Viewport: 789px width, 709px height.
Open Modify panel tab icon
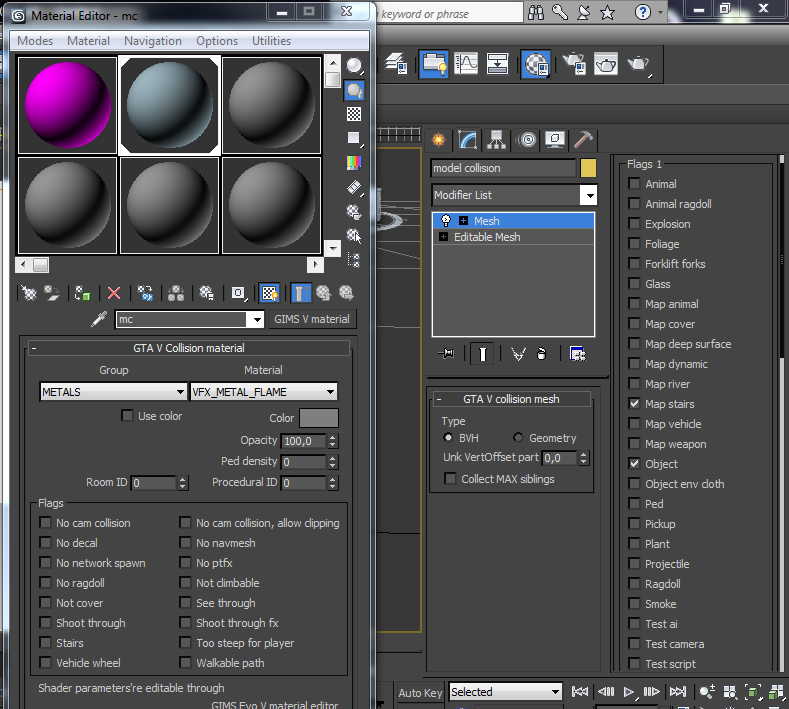pyautogui.click(x=467, y=140)
